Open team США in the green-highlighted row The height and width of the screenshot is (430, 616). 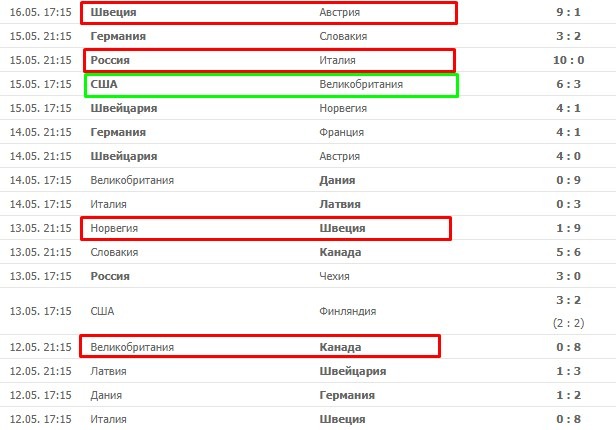click(104, 84)
